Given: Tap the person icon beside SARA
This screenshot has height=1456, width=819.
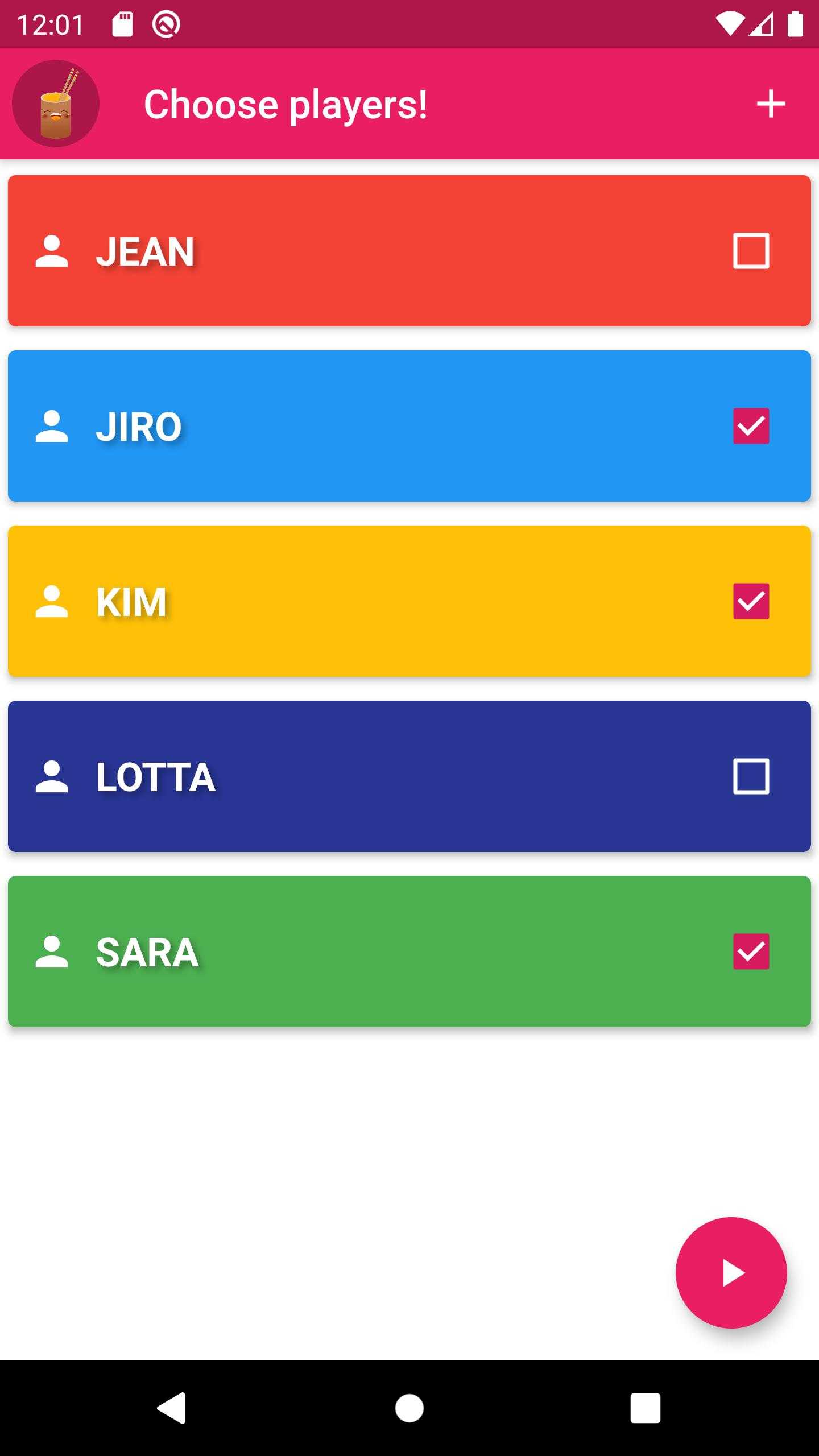Looking at the screenshot, I should pos(52,952).
